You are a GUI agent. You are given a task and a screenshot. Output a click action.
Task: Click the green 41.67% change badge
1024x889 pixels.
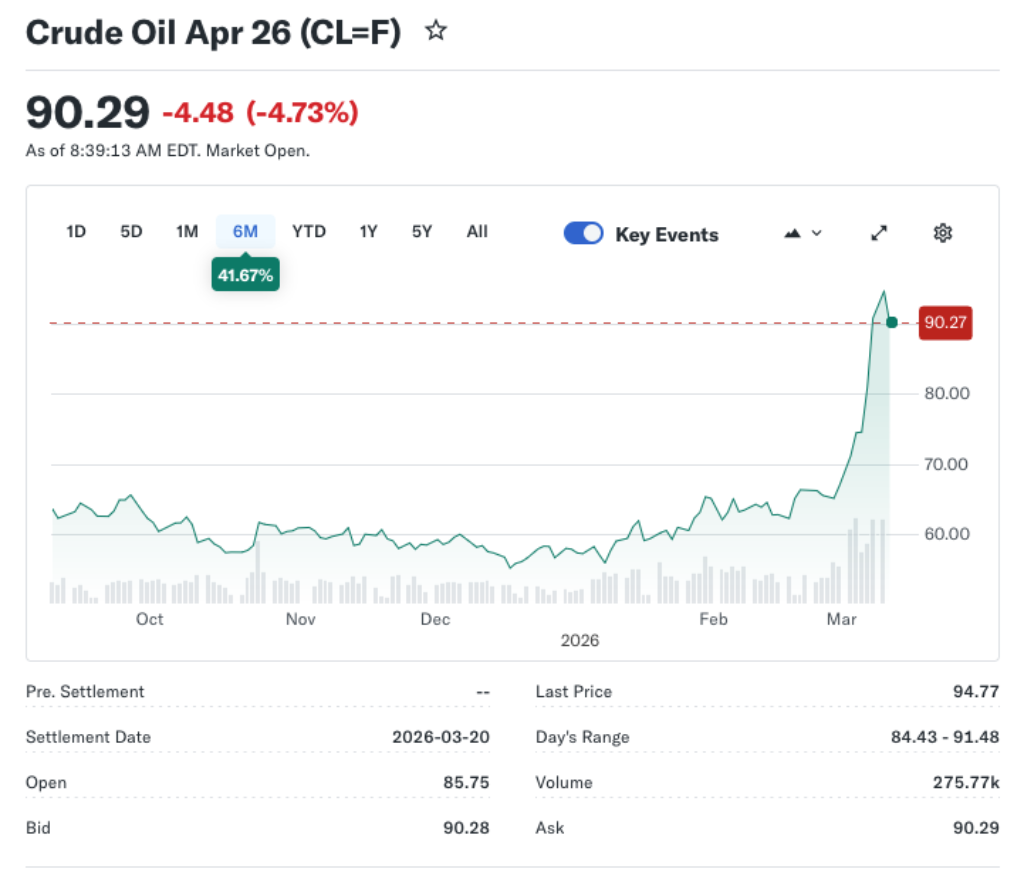245,274
